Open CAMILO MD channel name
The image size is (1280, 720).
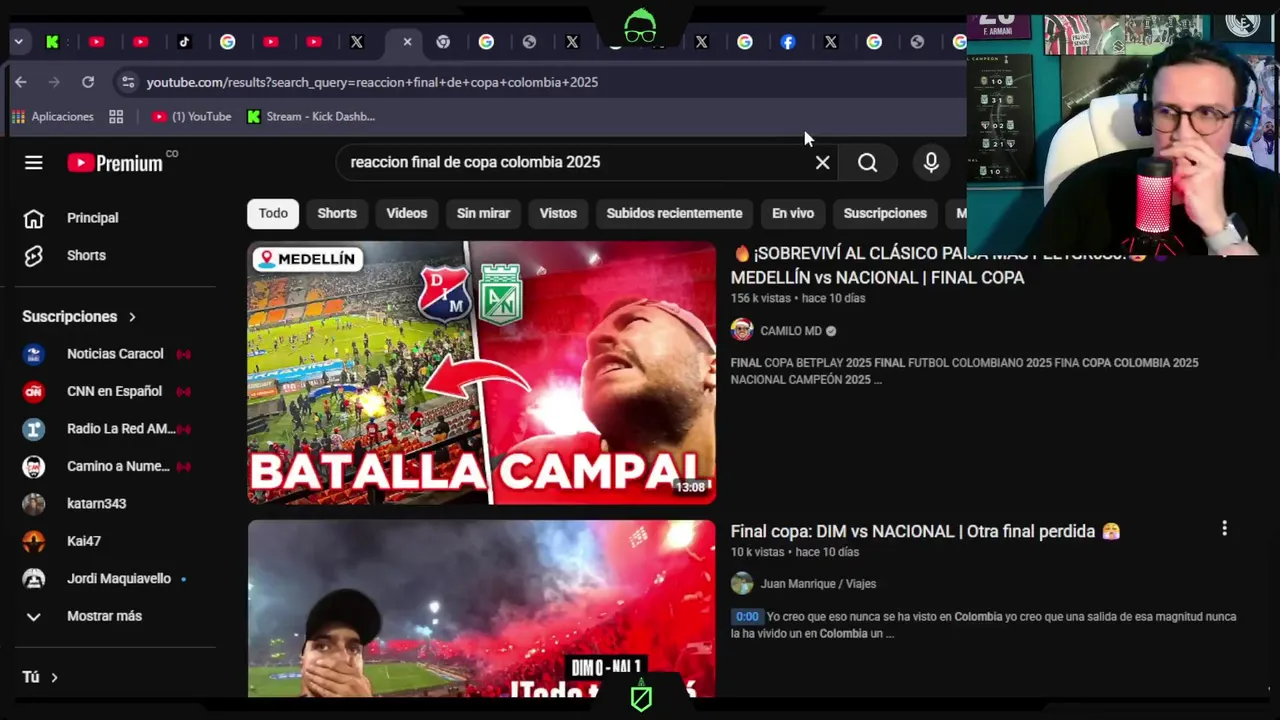coord(791,331)
